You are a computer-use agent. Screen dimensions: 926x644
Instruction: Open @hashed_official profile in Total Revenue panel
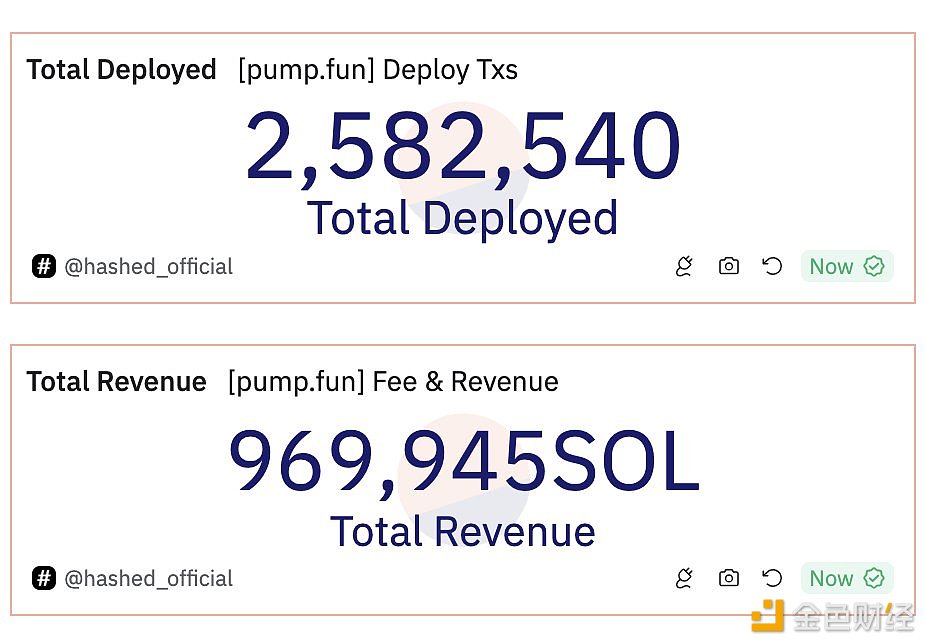(148, 578)
